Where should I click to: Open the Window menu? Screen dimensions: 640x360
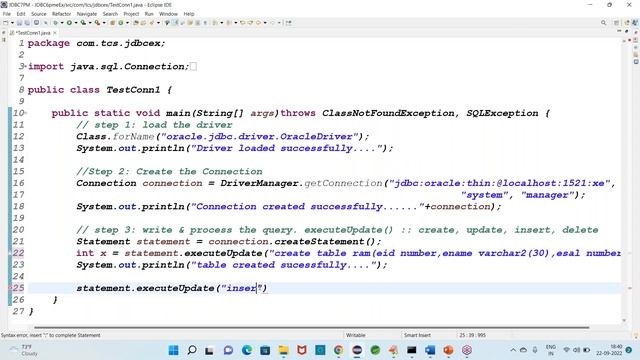pyautogui.click(x=168, y=14)
